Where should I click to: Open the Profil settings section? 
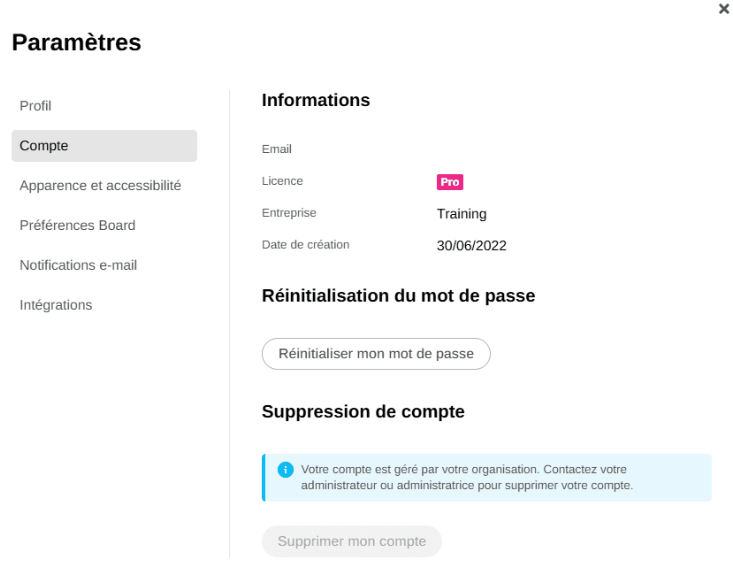coord(36,106)
